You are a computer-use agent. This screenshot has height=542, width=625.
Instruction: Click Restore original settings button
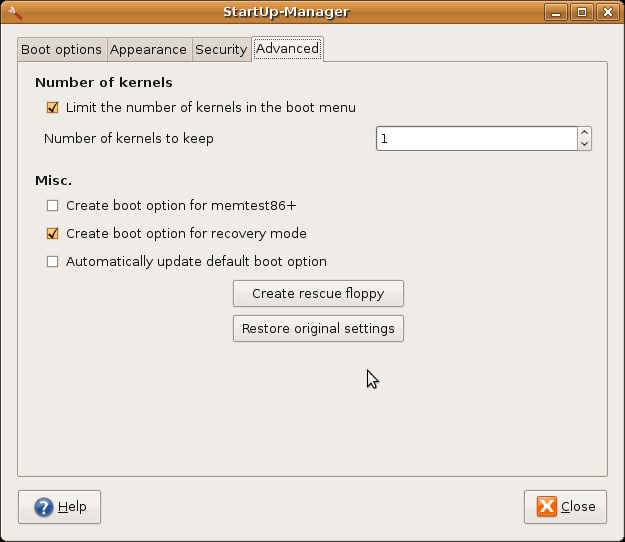tap(318, 329)
